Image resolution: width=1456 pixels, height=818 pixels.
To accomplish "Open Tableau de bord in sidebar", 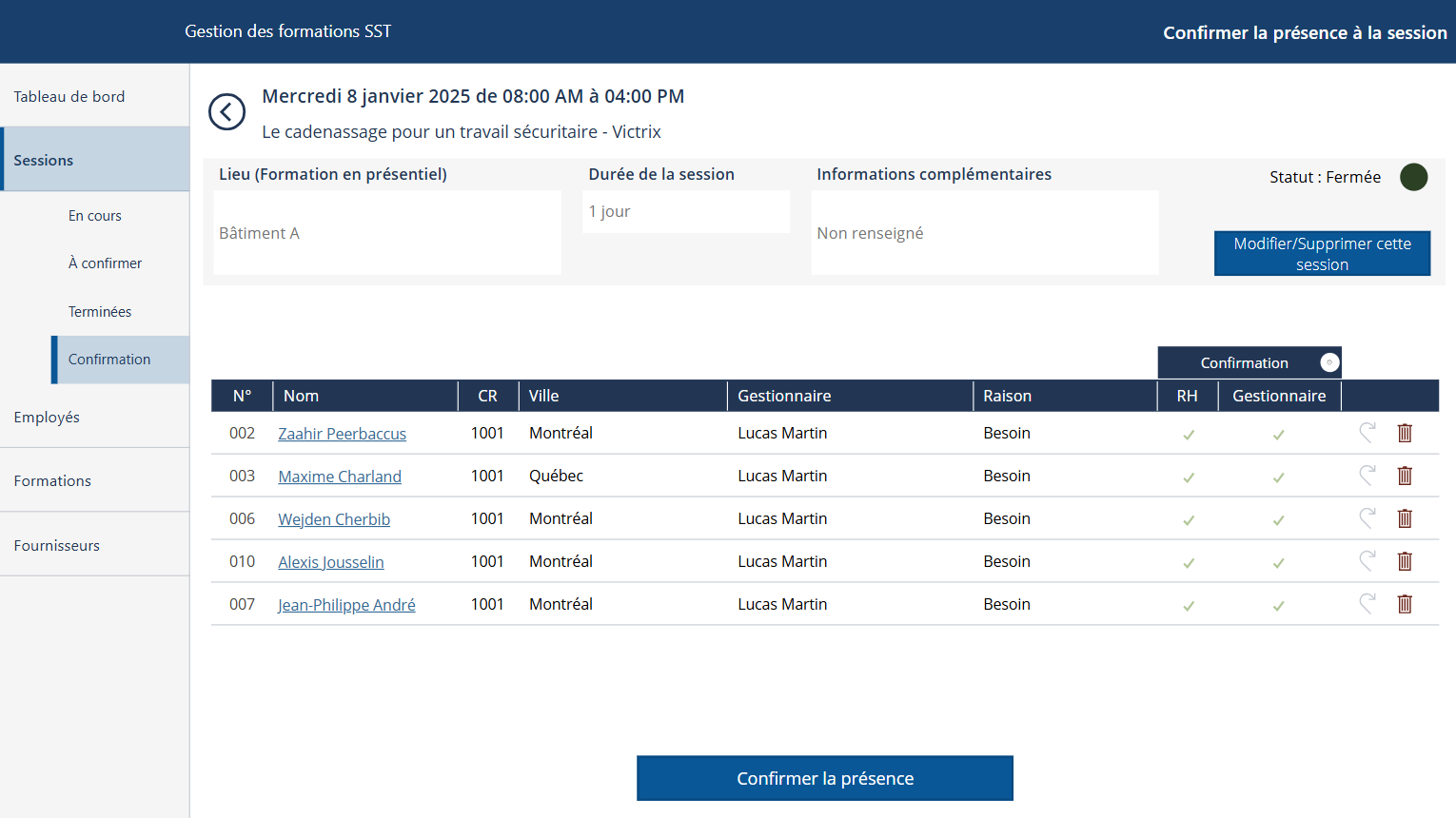I will tap(95, 96).
